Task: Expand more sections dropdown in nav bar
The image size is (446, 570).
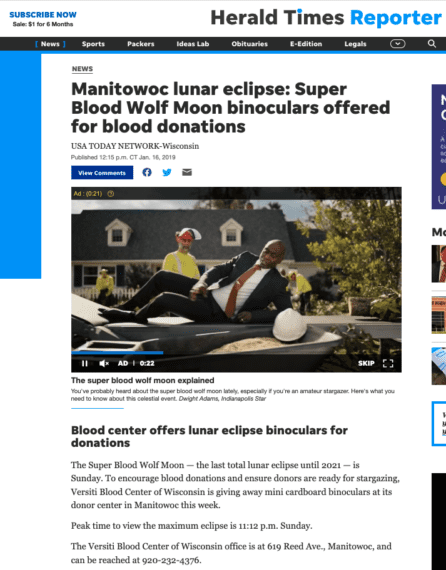Action: tap(398, 44)
